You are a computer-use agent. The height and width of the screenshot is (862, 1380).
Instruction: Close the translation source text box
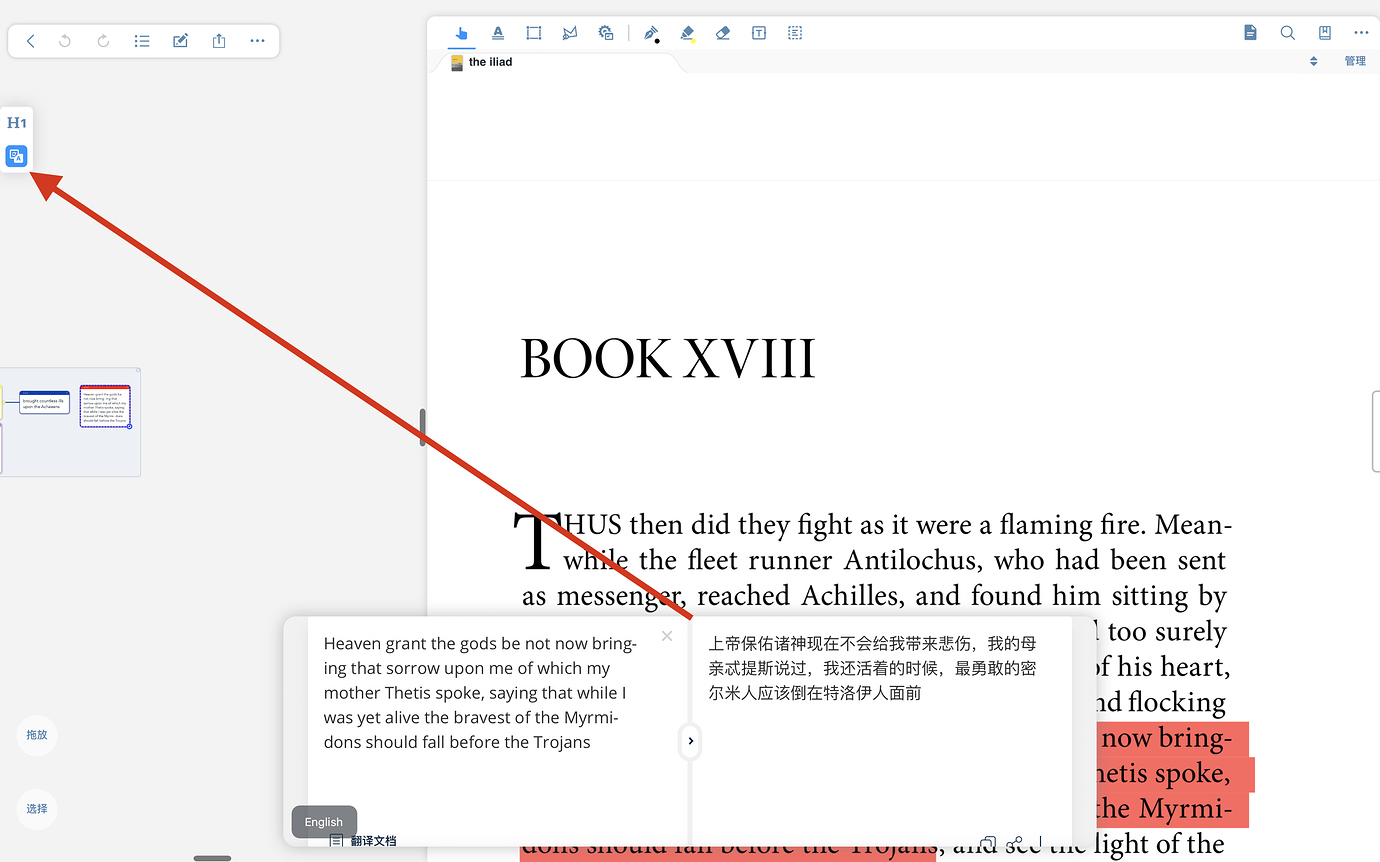[667, 636]
